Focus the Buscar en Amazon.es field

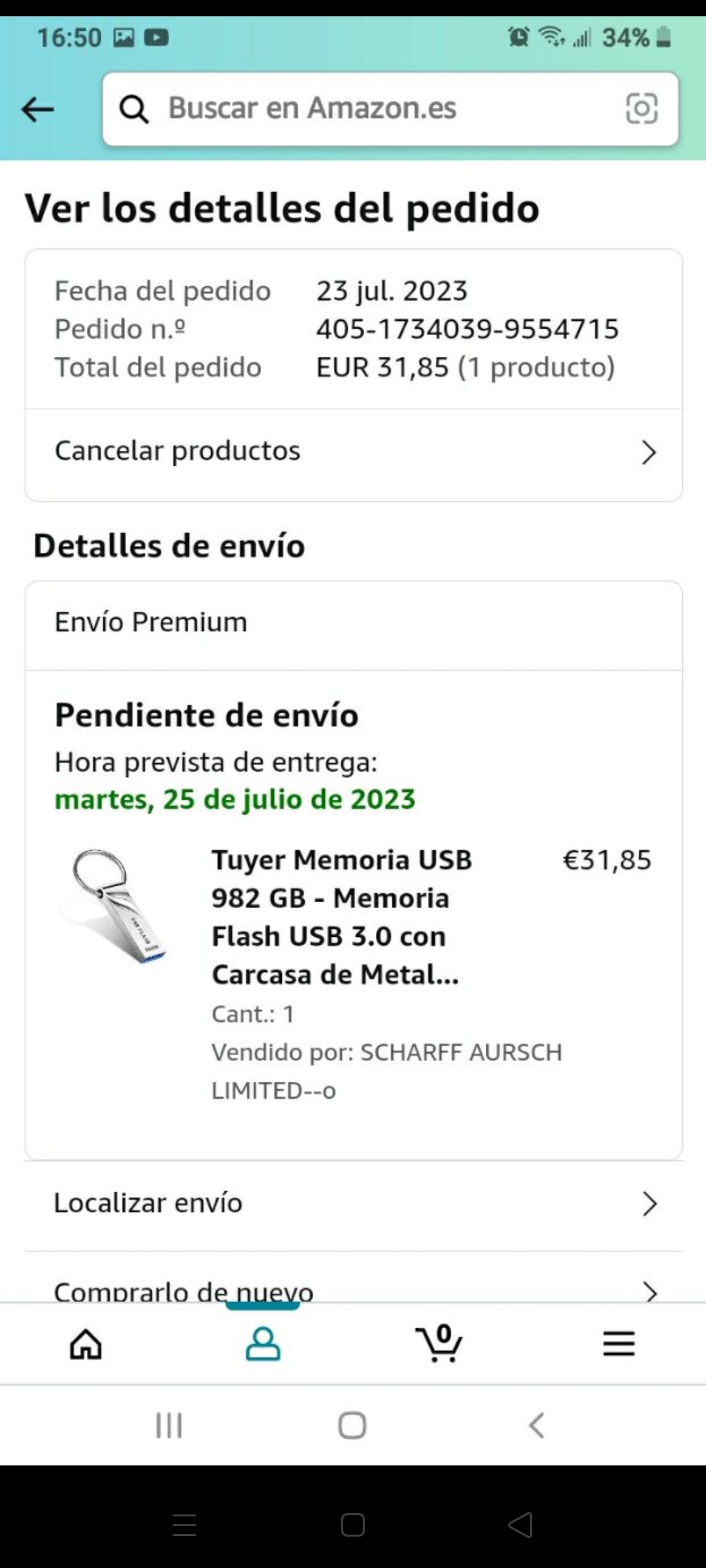[390, 109]
